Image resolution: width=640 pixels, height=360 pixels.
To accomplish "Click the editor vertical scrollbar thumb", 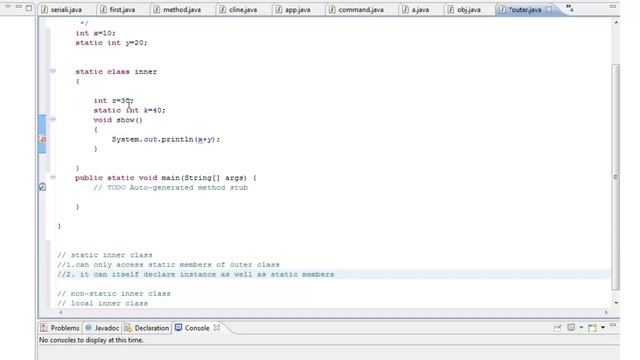I will (616, 177).
